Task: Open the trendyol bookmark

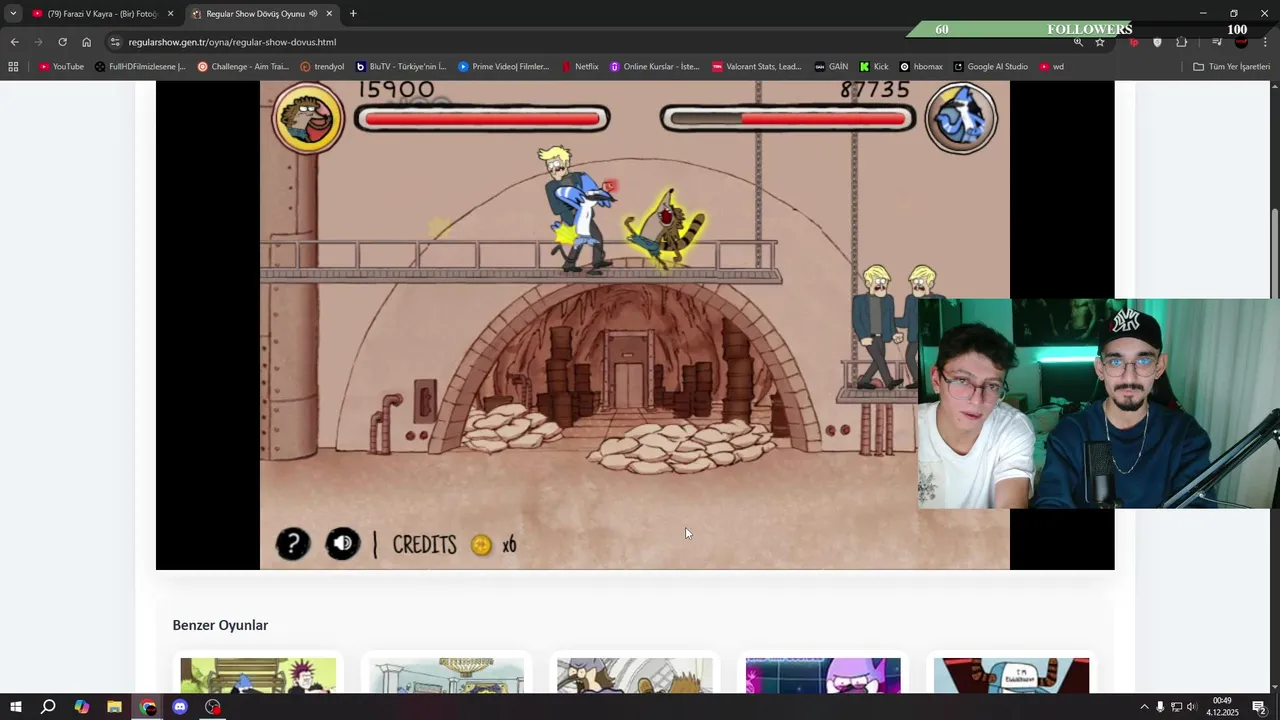Action: coord(322,67)
